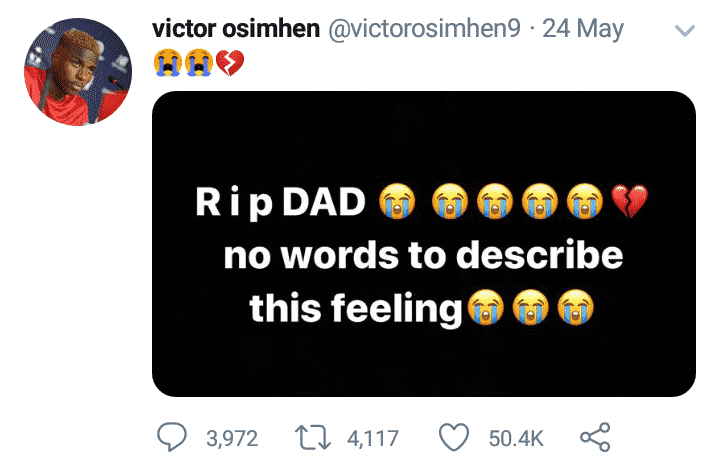720x467 pixels.
Task: Click the broken heart emoji inside the image
Action: coord(629,203)
